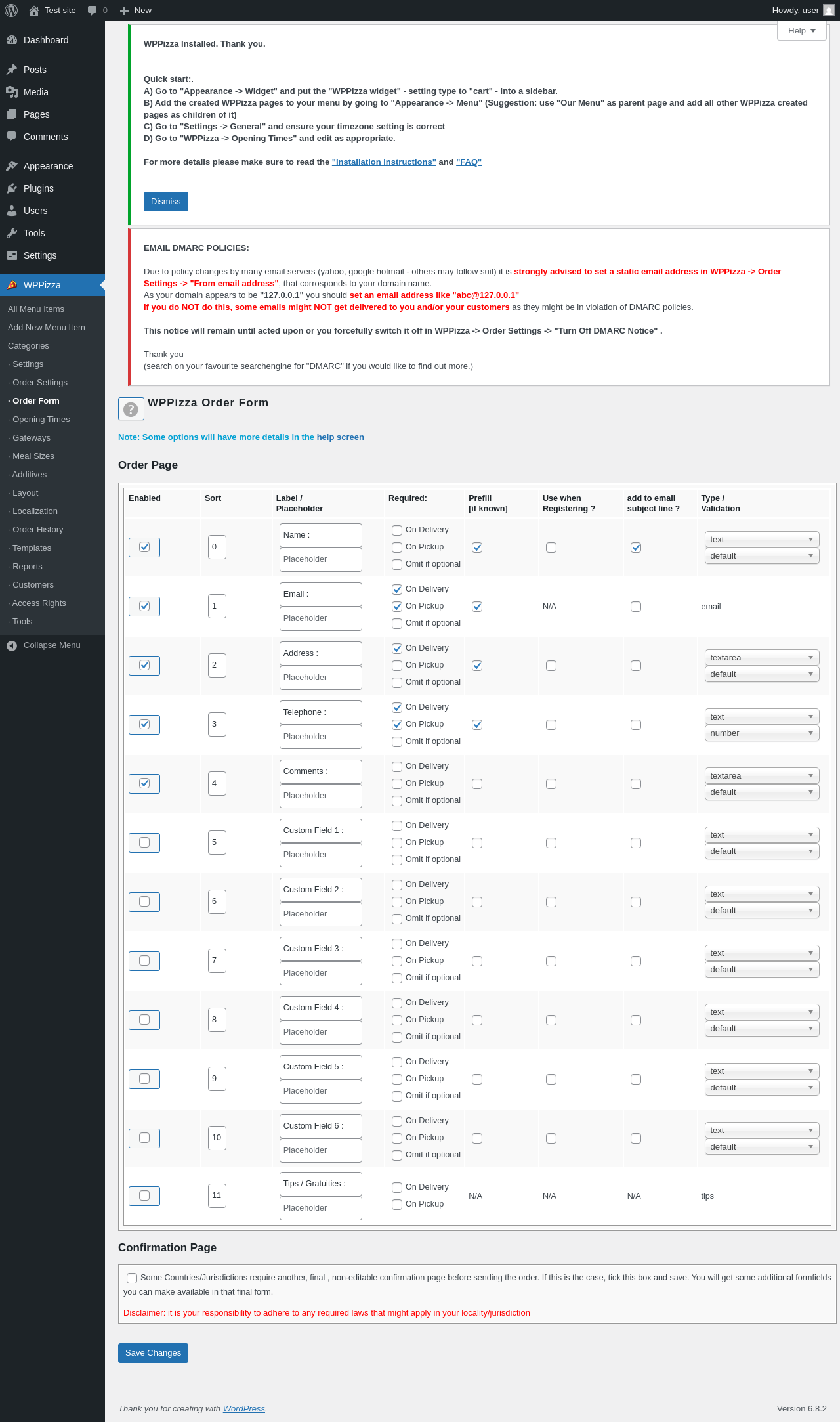This screenshot has width=840, height=1422.
Task: Open the Installation Instructions link
Action: (384, 162)
